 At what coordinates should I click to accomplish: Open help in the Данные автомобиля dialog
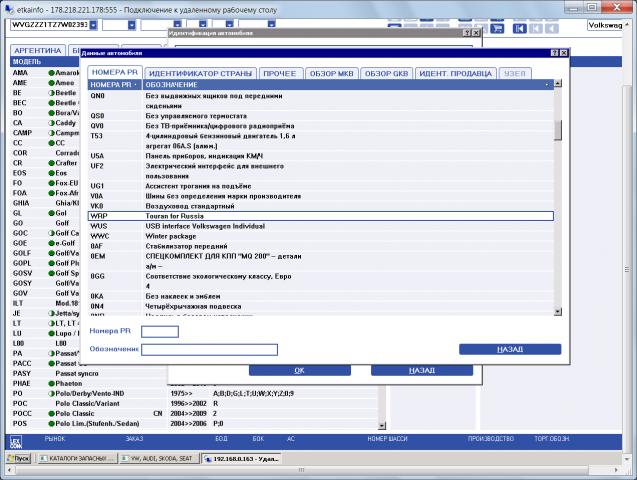coord(555,53)
